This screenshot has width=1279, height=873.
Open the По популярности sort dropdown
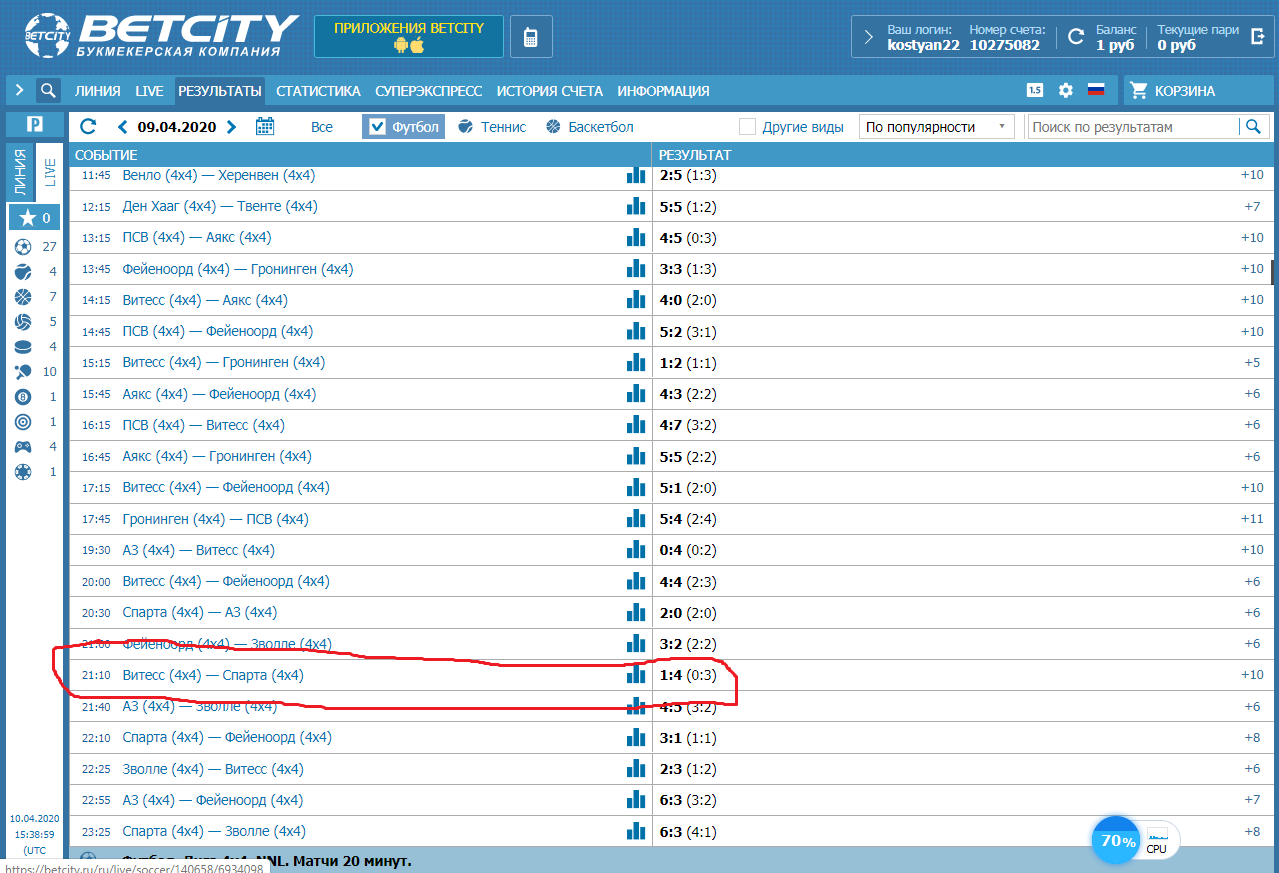point(935,127)
